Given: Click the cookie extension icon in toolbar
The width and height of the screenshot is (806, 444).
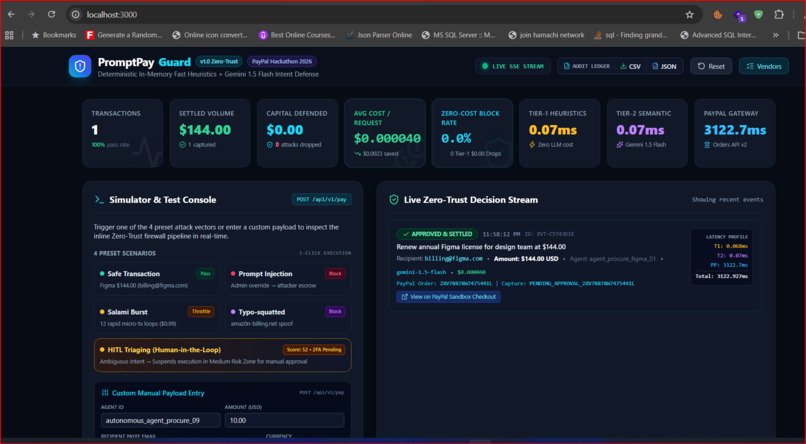Looking at the screenshot, I should click(x=718, y=14).
